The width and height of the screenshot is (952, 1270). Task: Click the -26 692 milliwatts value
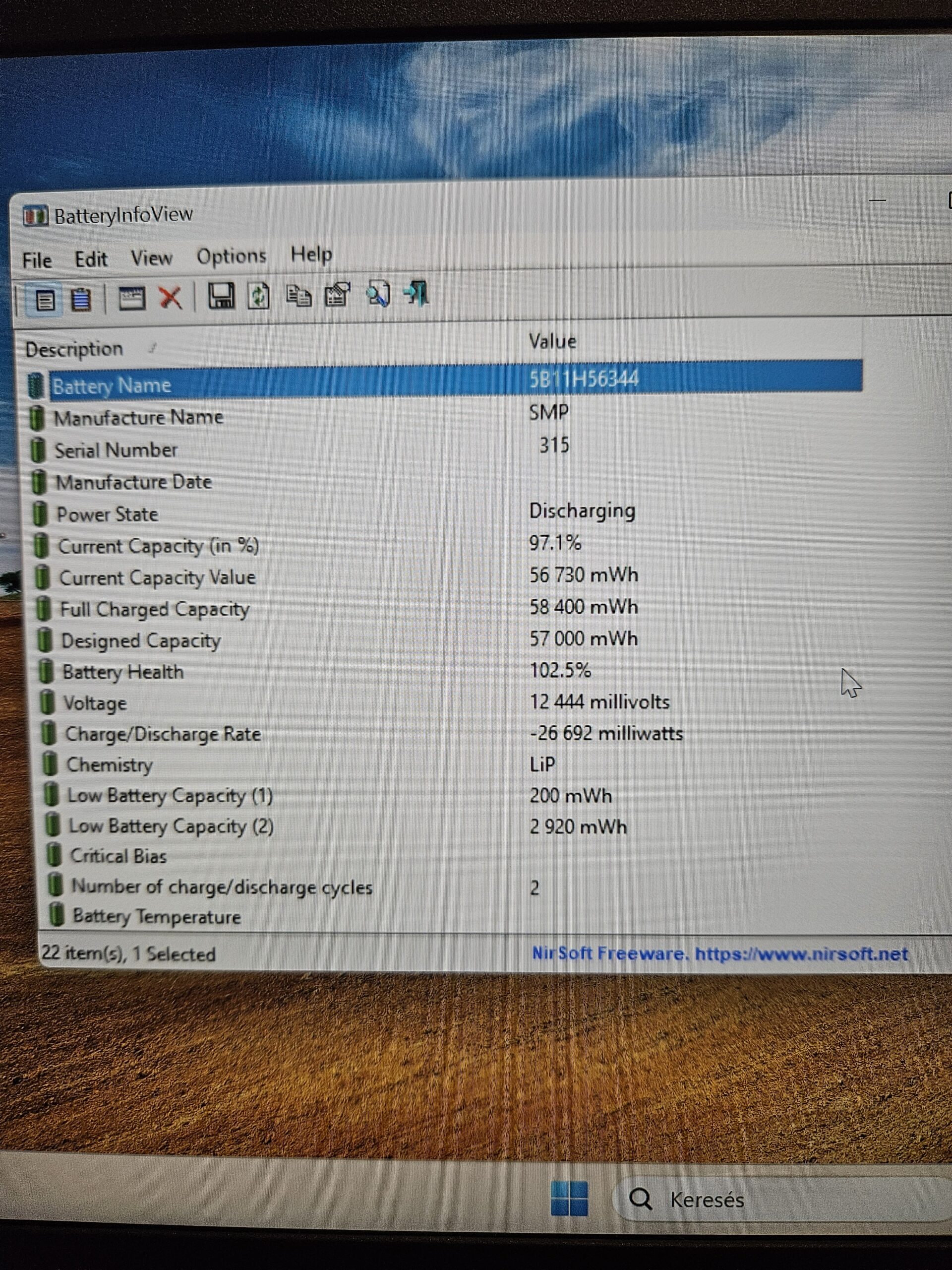point(606,733)
